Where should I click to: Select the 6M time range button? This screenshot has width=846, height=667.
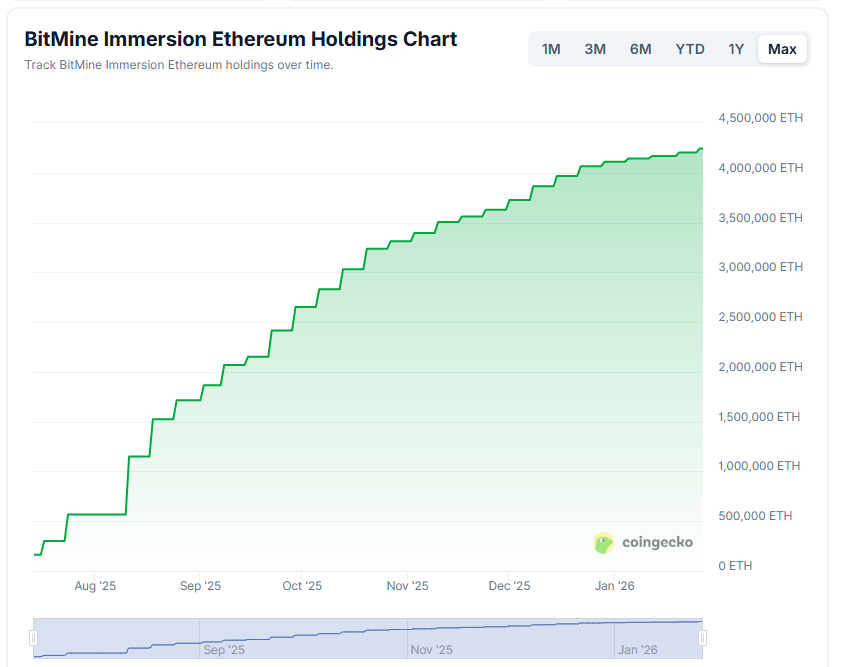640,48
